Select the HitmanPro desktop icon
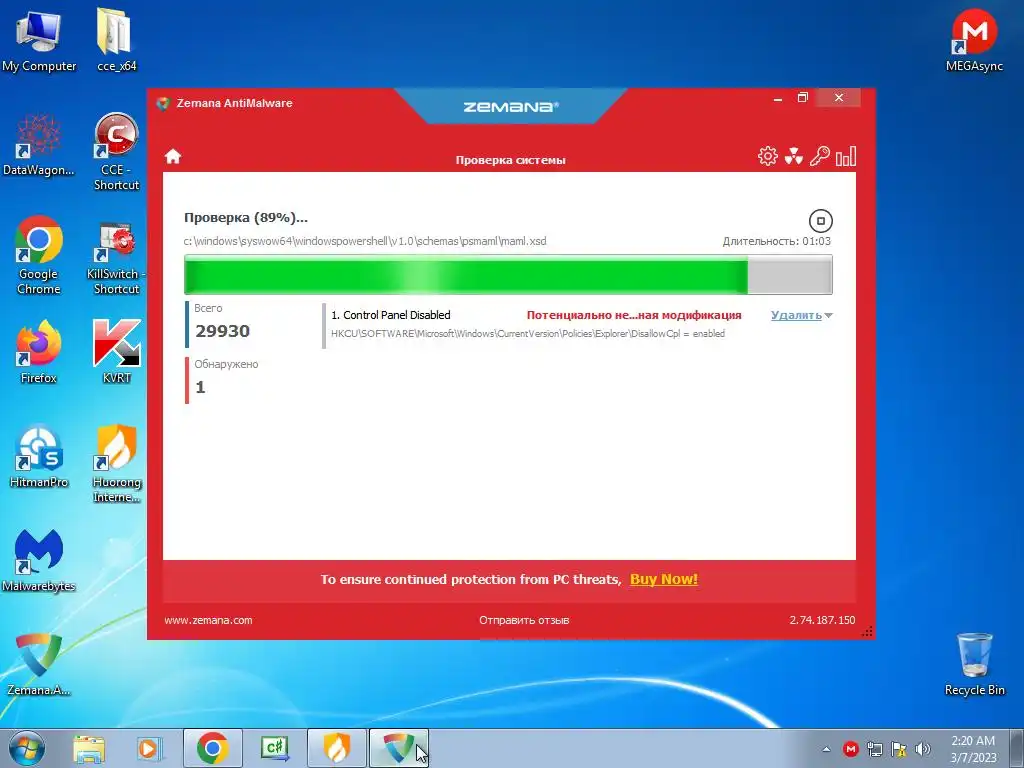Image resolution: width=1024 pixels, height=768 pixels. click(39, 456)
